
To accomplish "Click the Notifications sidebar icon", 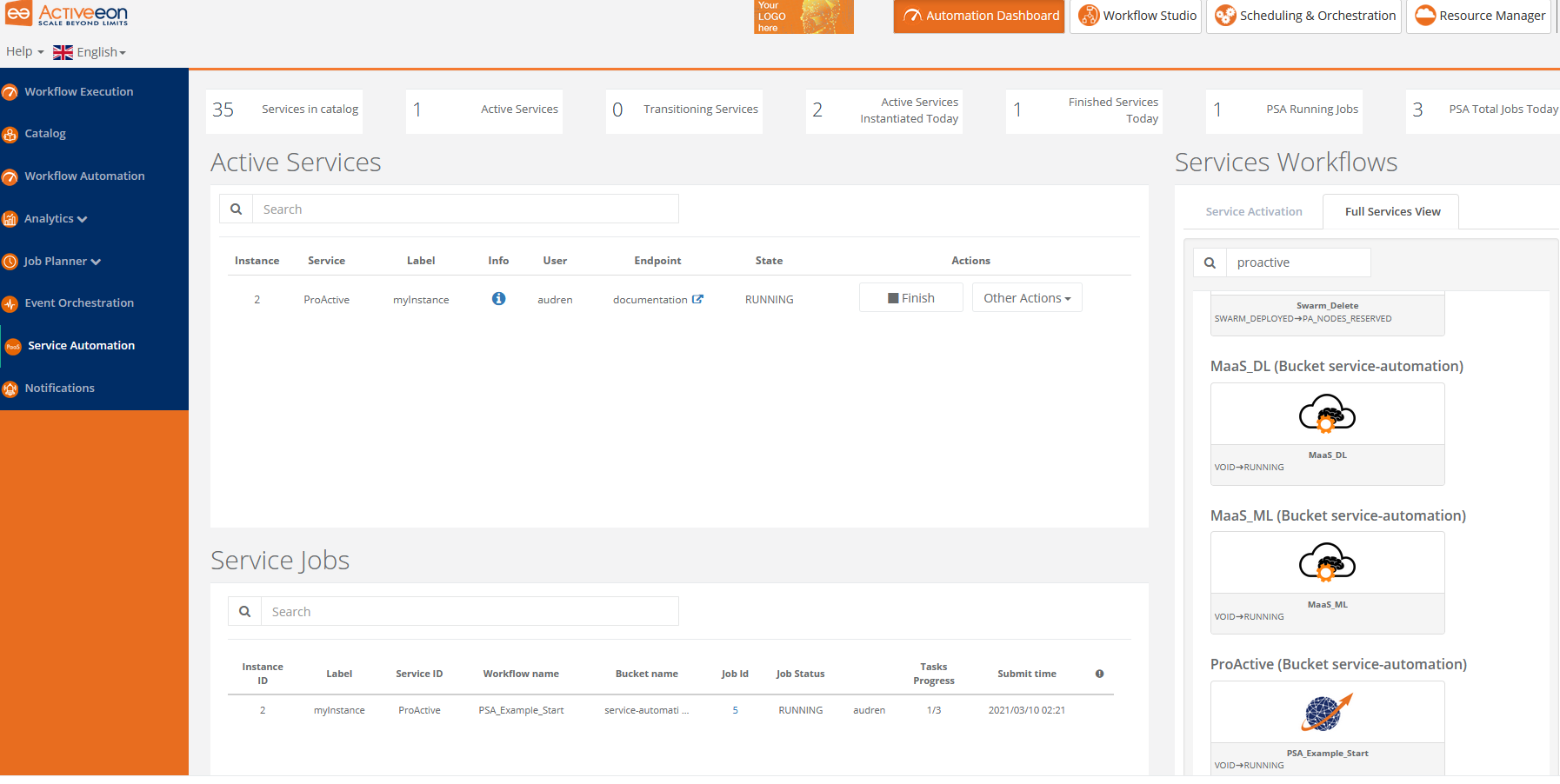I will pos(10,389).
